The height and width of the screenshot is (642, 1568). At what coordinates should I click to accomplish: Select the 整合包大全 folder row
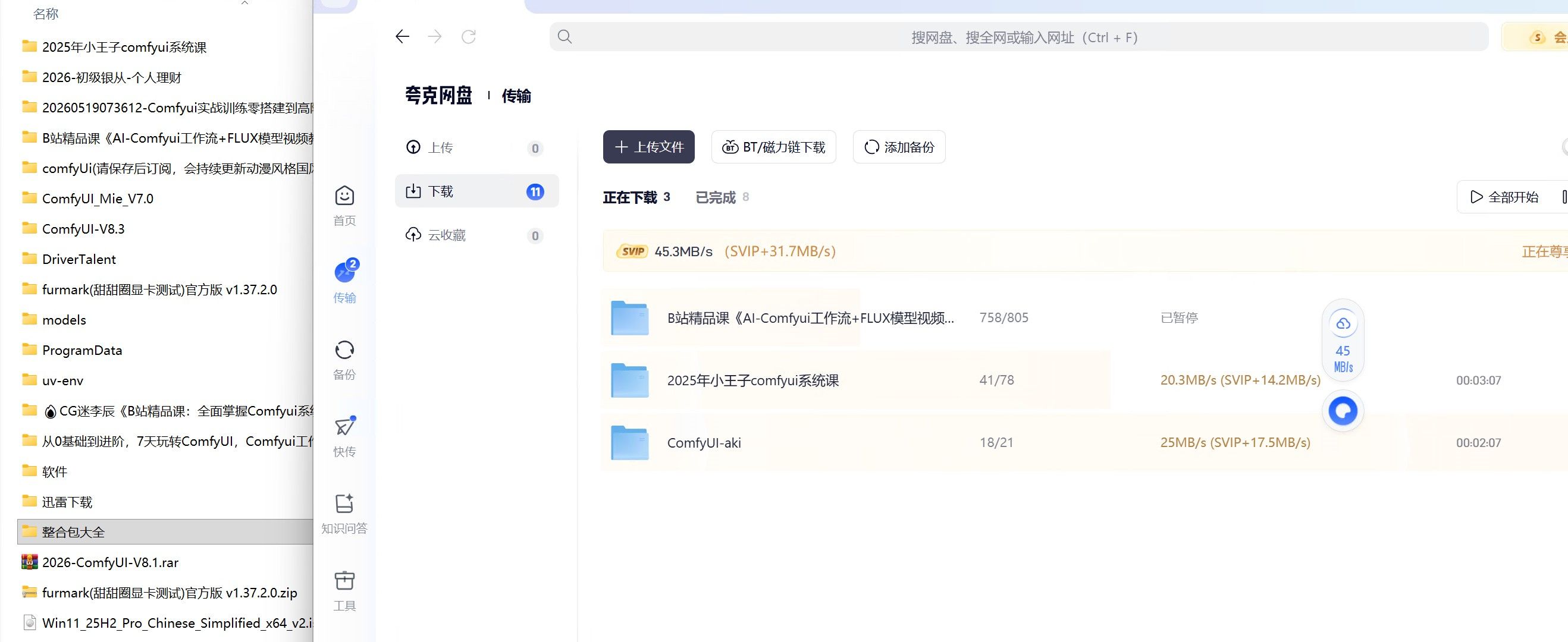pos(165,531)
